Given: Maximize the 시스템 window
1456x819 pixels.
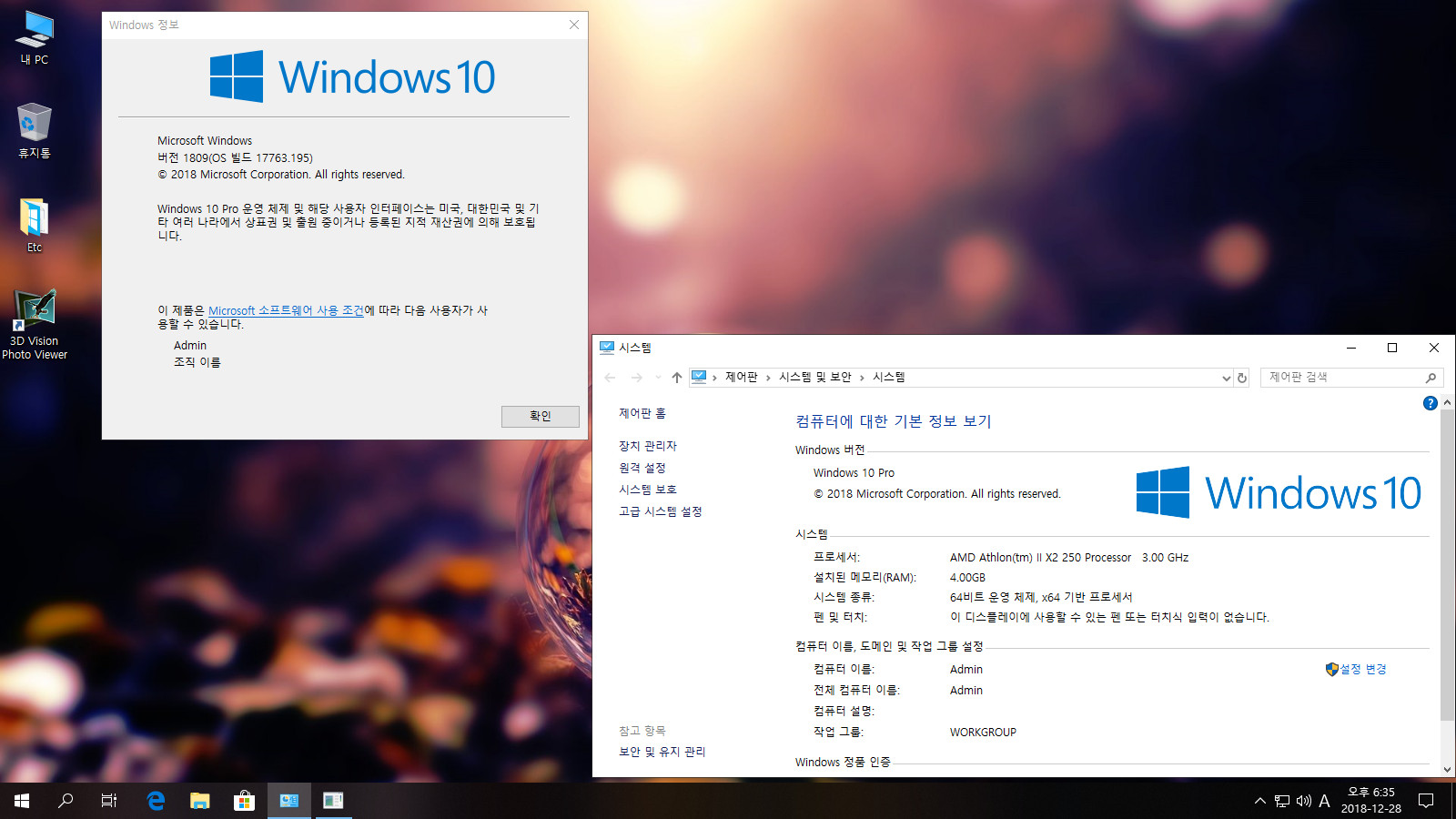Looking at the screenshot, I should click(x=1392, y=348).
